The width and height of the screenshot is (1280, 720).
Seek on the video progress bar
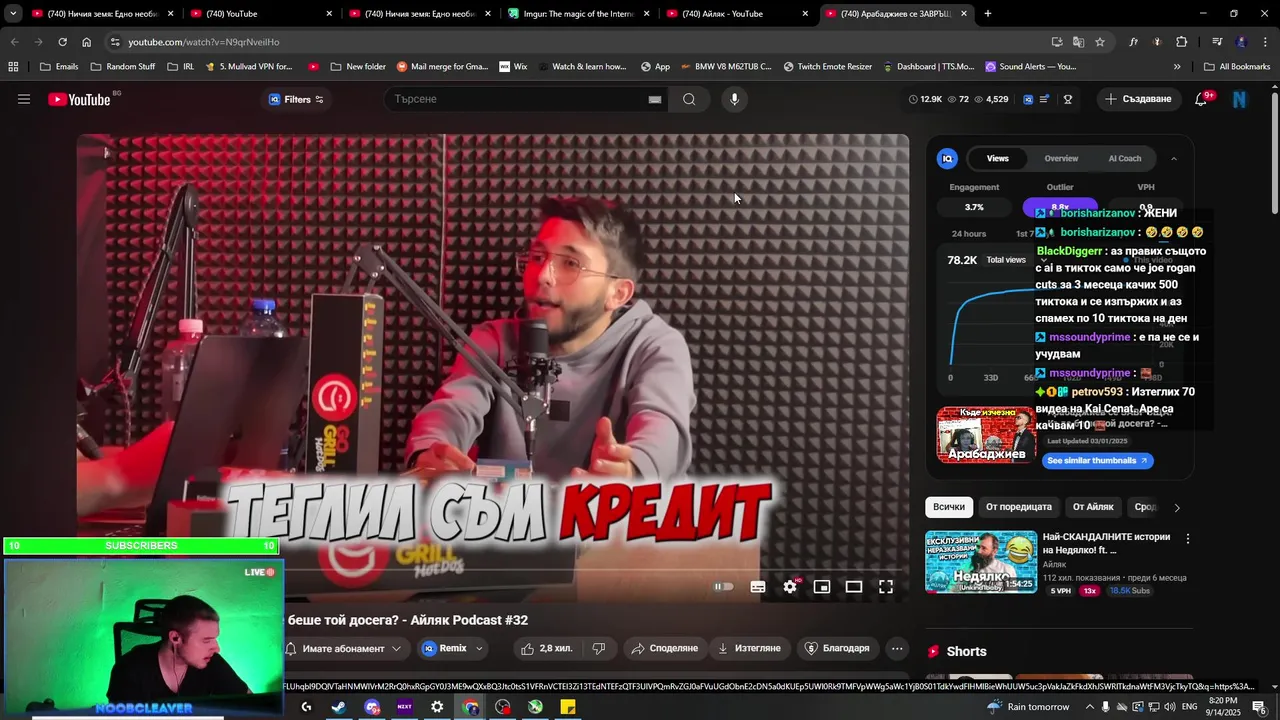(493, 569)
